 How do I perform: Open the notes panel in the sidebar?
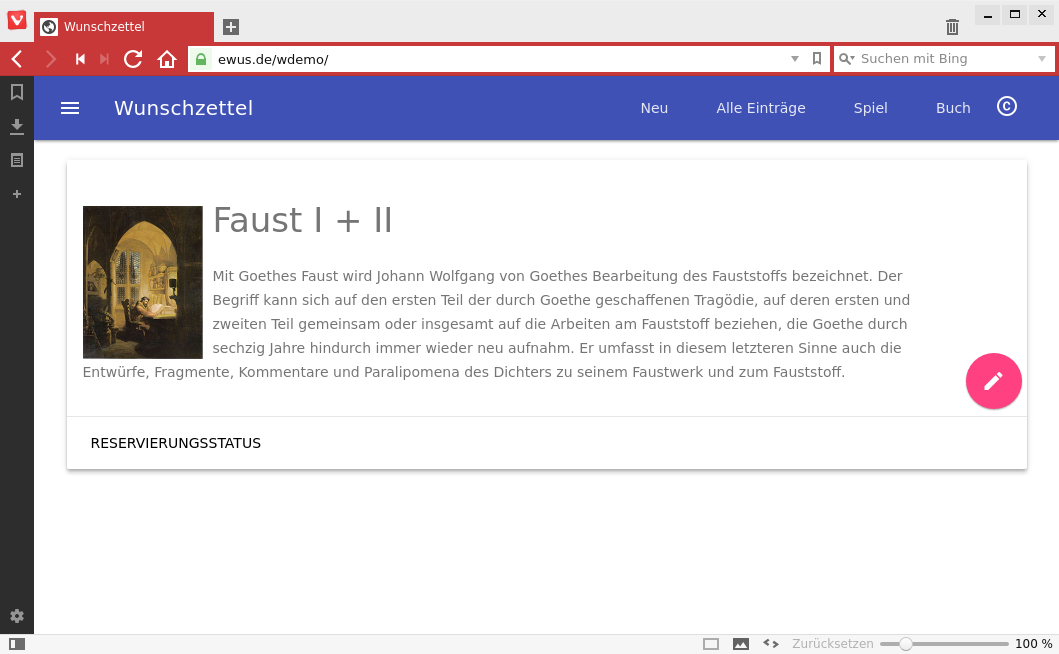pyautogui.click(x=16, y=159)
